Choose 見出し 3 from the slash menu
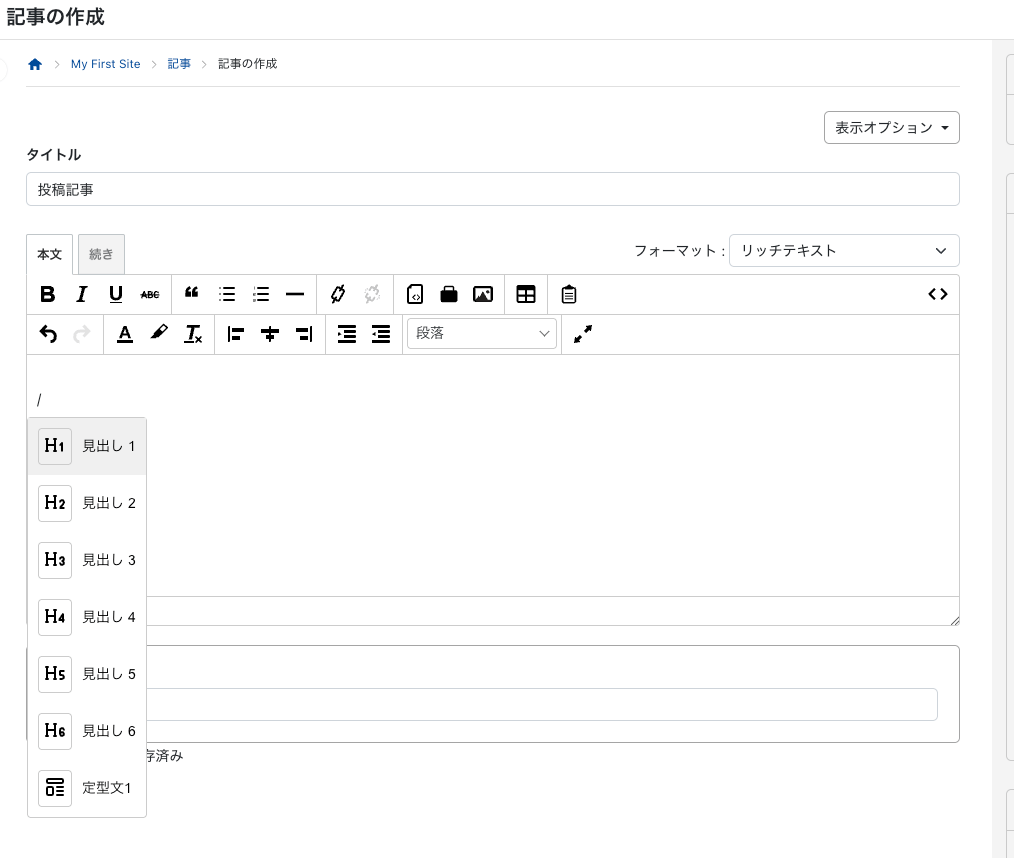The height and width of the screenshot is (858, 1014). (x=87, y=560)
